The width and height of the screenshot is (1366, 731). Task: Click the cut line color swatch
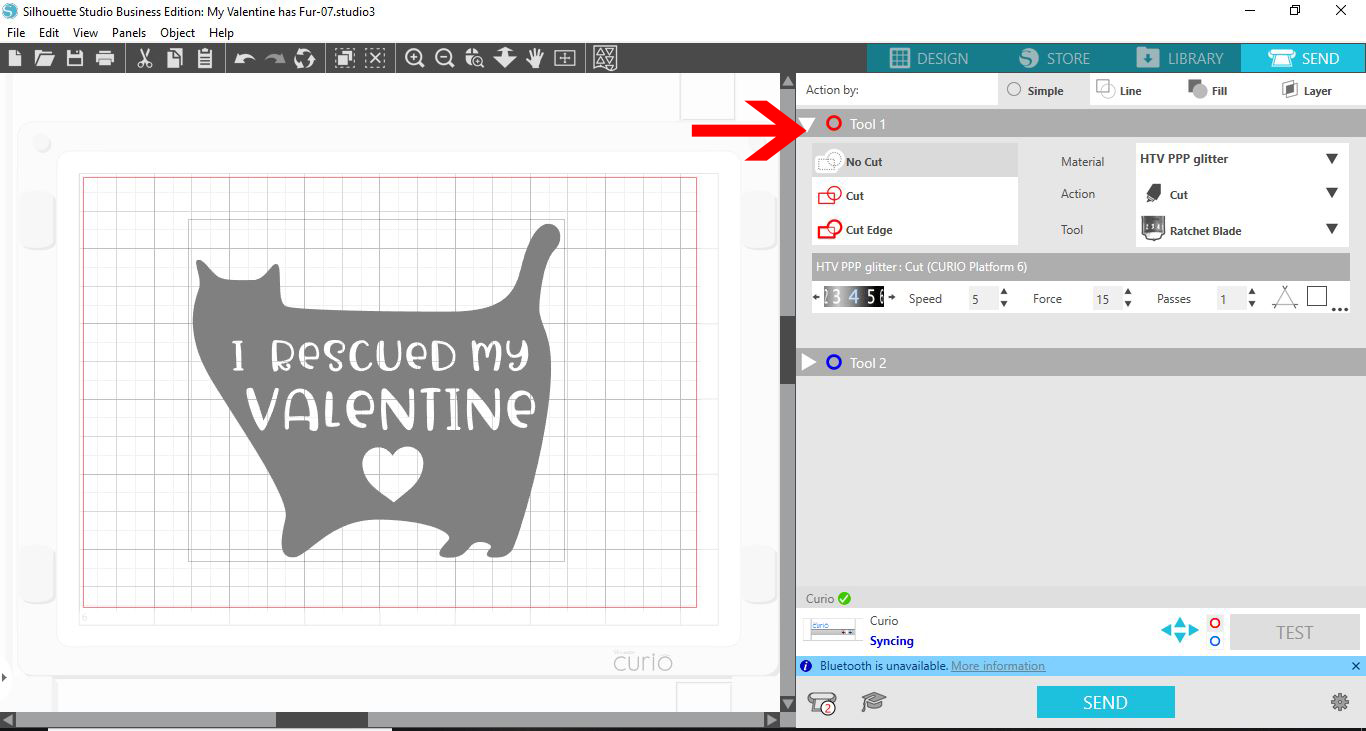[x=1316, y=296]
